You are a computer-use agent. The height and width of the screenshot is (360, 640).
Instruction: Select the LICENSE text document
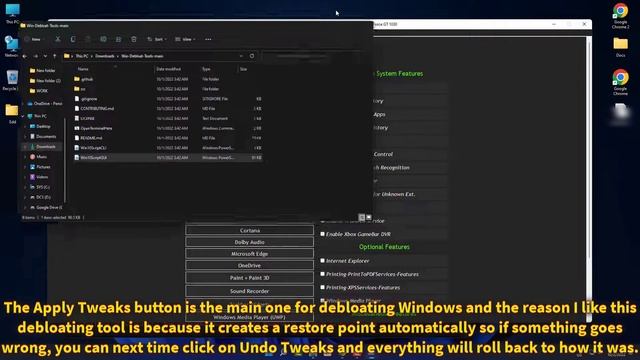coord(168,118)
